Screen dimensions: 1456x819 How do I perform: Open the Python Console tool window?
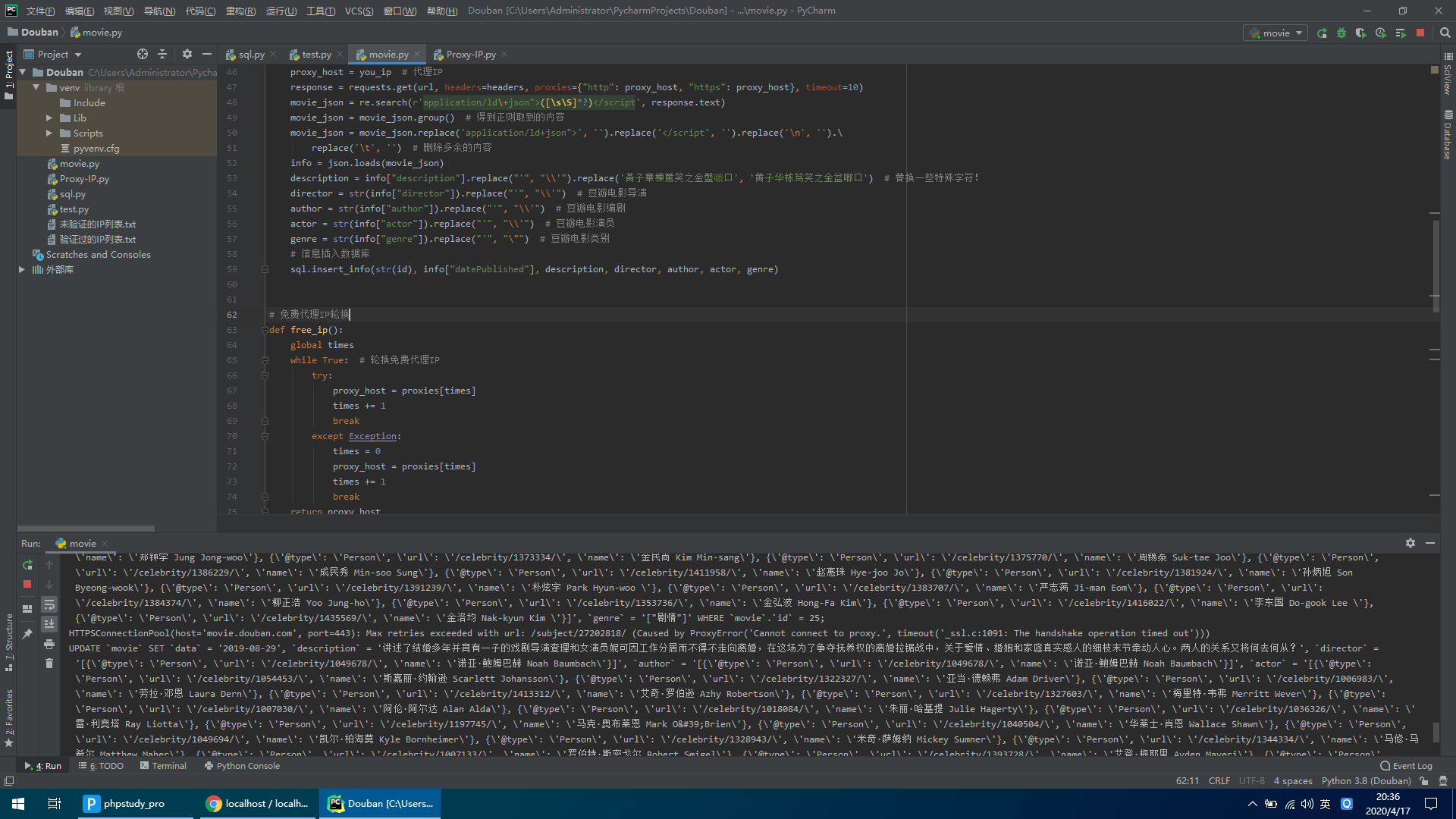[x=242, y=766]
